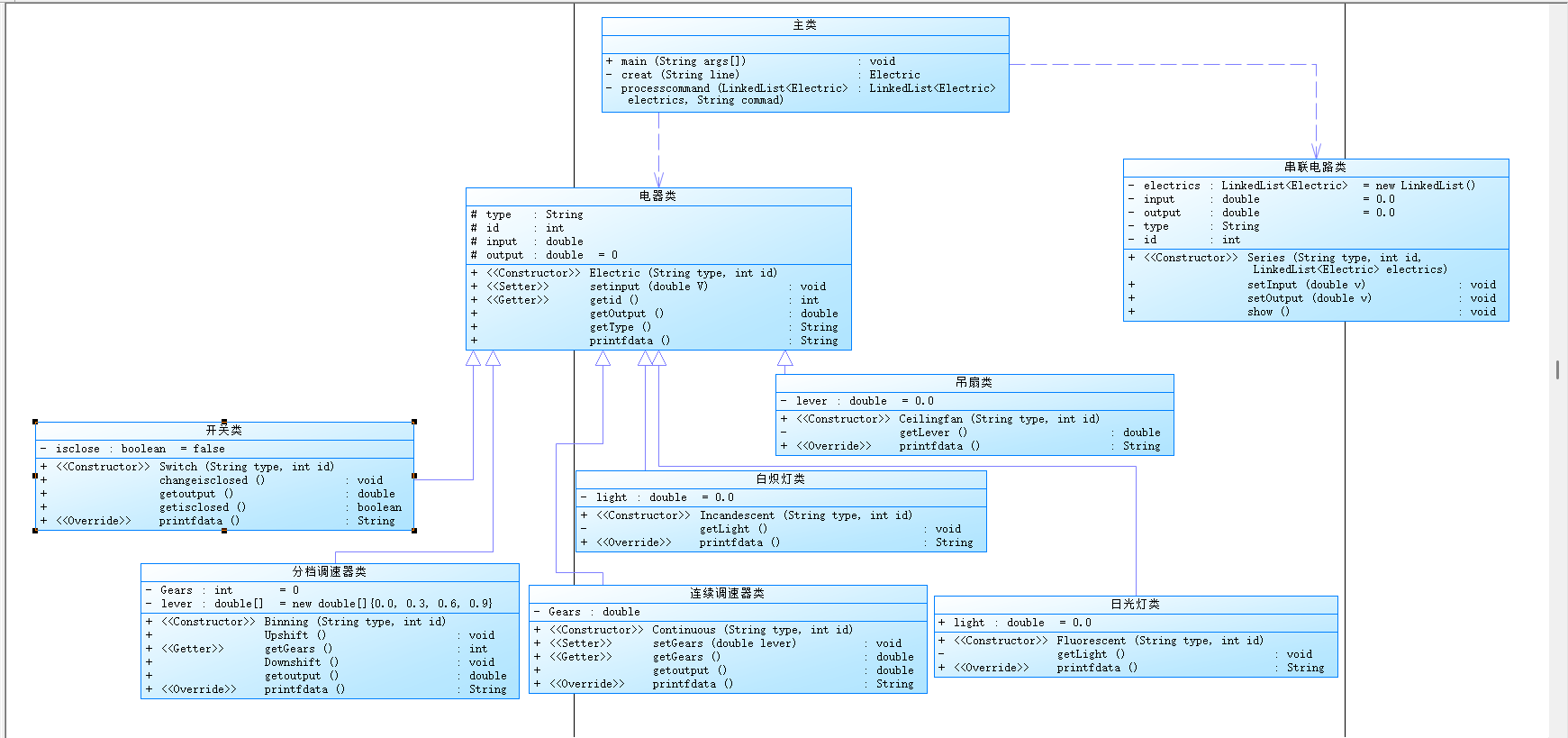The height and width of the screenshot is (738, 1568).
Task: Click the vertical scrollbar thumb at right edge
Action: [1557, 369]
